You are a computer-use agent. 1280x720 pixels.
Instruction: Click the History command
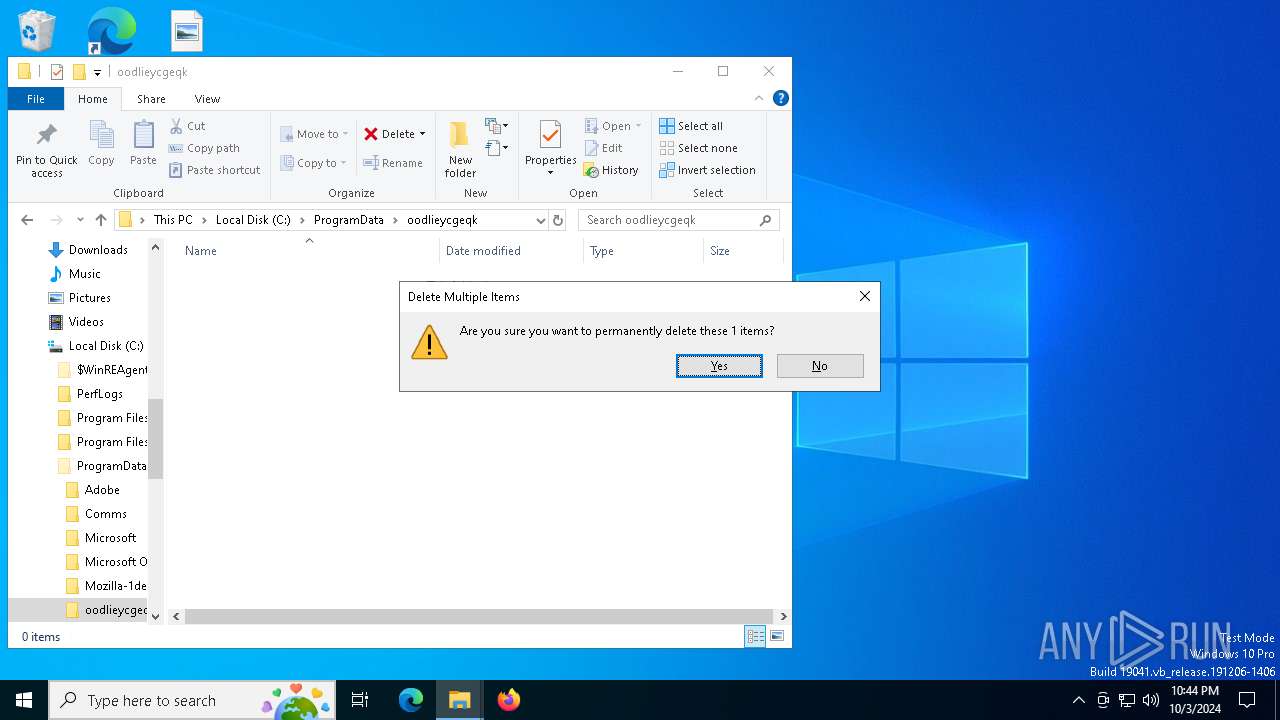pyautogui.click(x=611, y=170)
